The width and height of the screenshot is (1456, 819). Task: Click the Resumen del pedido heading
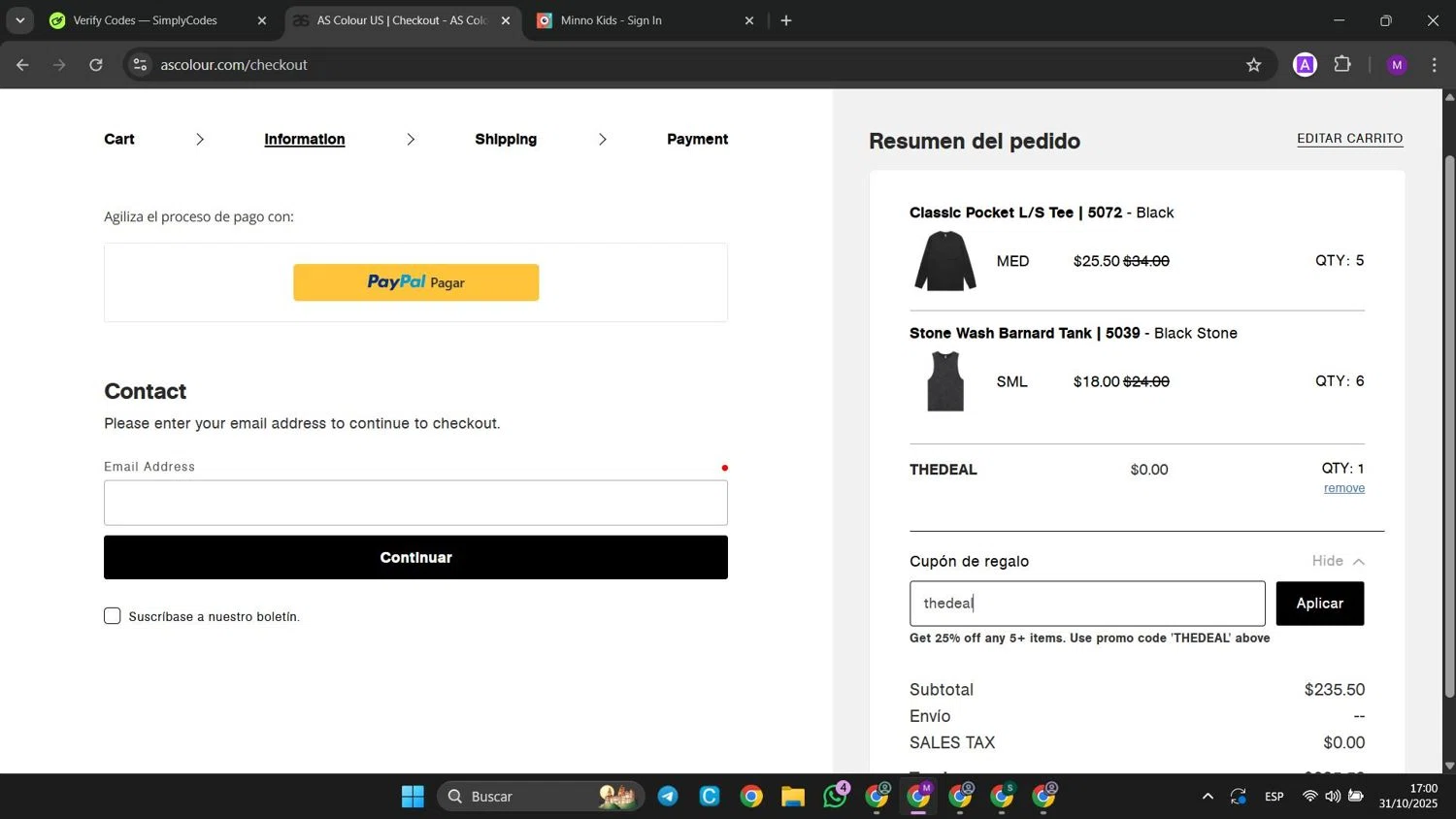tap(975, 141)
